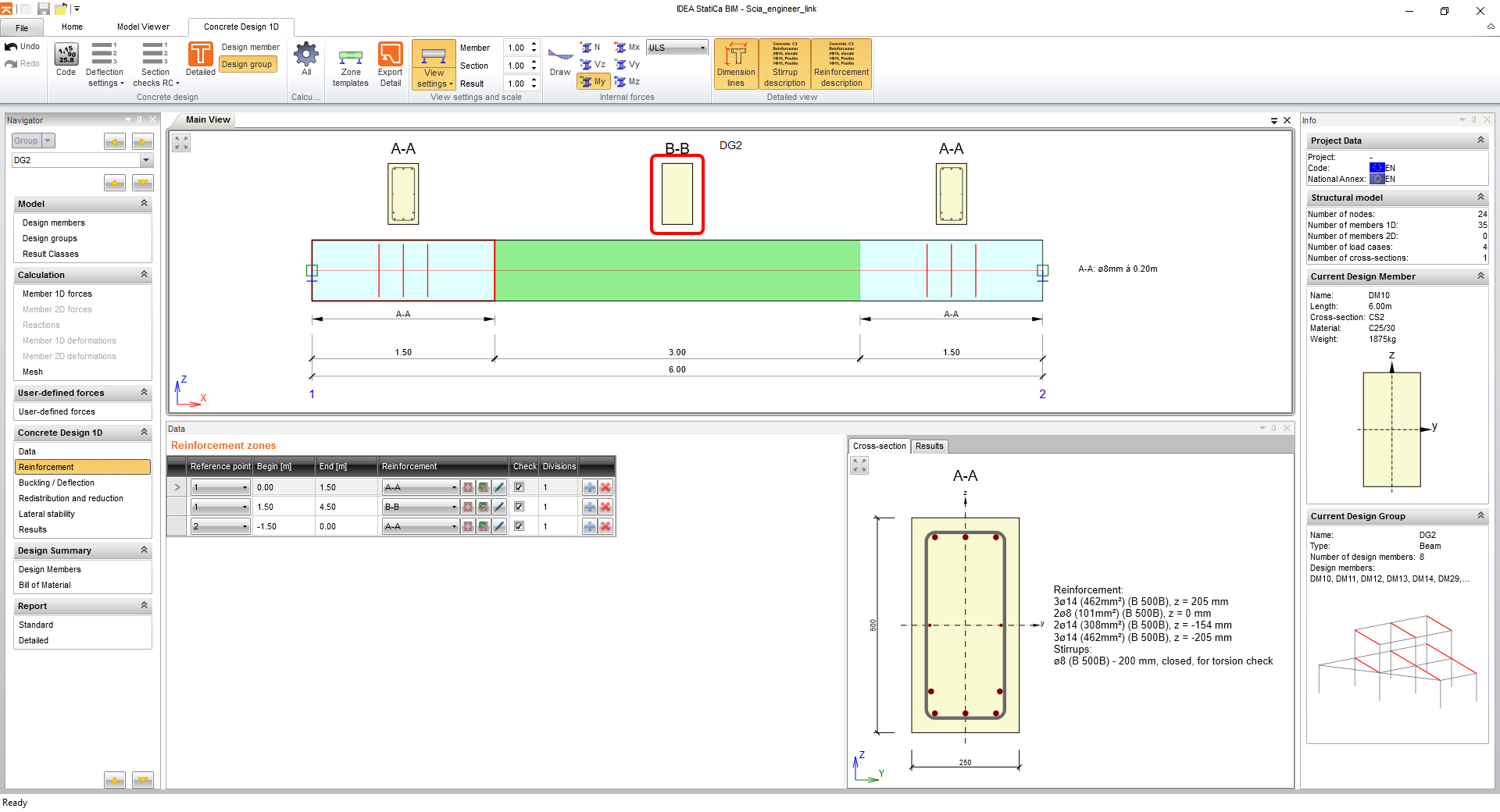Open the Model Viewer ribbon tab

point(143,27)
